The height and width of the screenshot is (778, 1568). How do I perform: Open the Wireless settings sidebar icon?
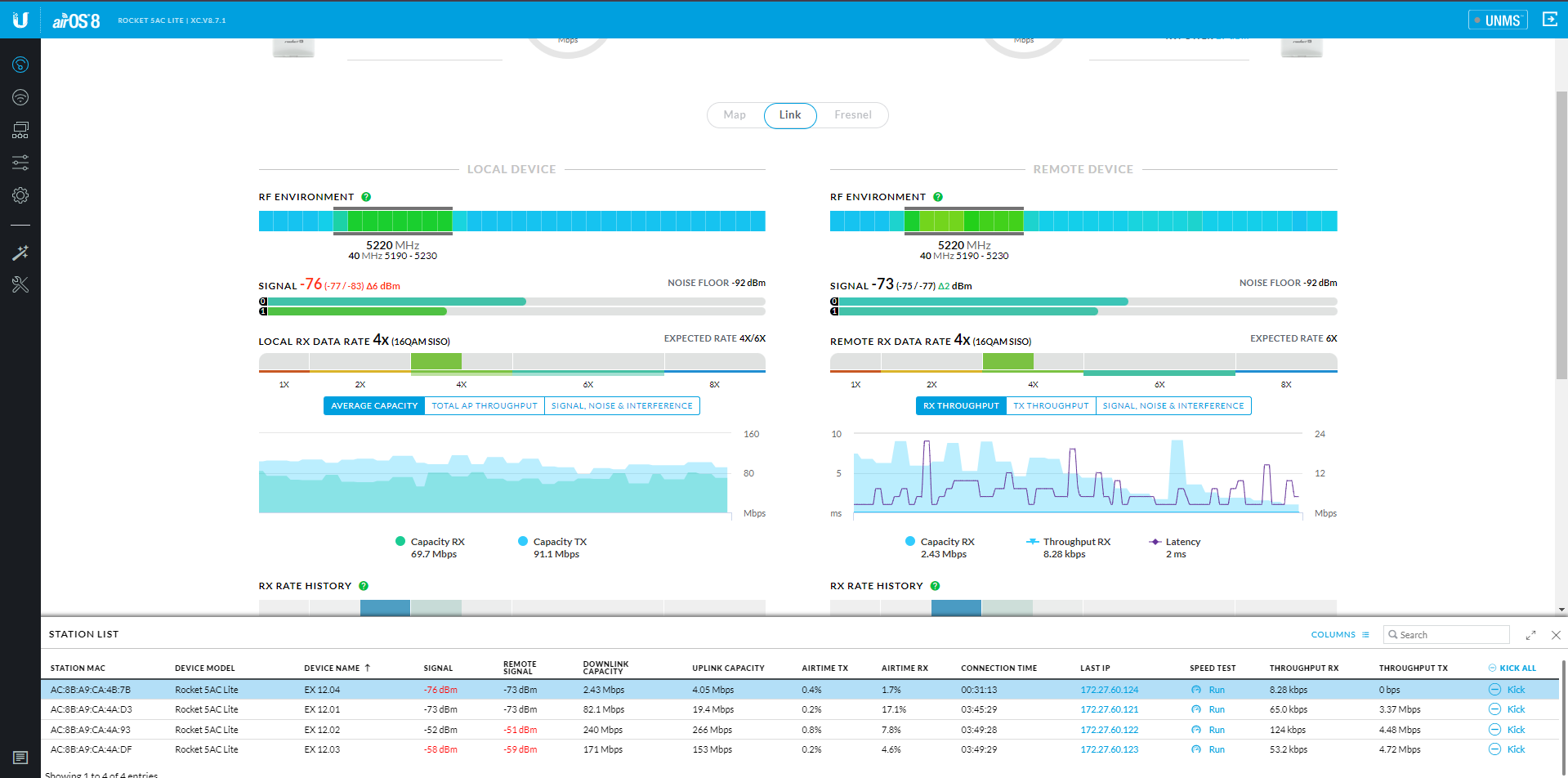pos(20,97)
